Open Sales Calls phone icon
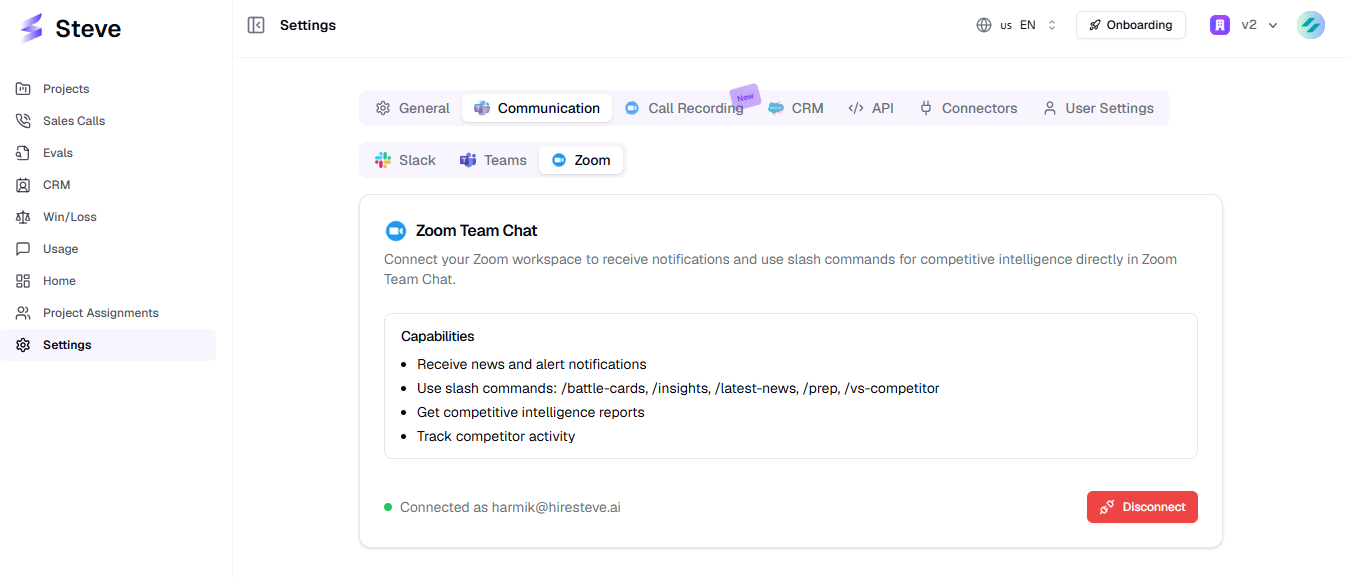 [23, 121]
